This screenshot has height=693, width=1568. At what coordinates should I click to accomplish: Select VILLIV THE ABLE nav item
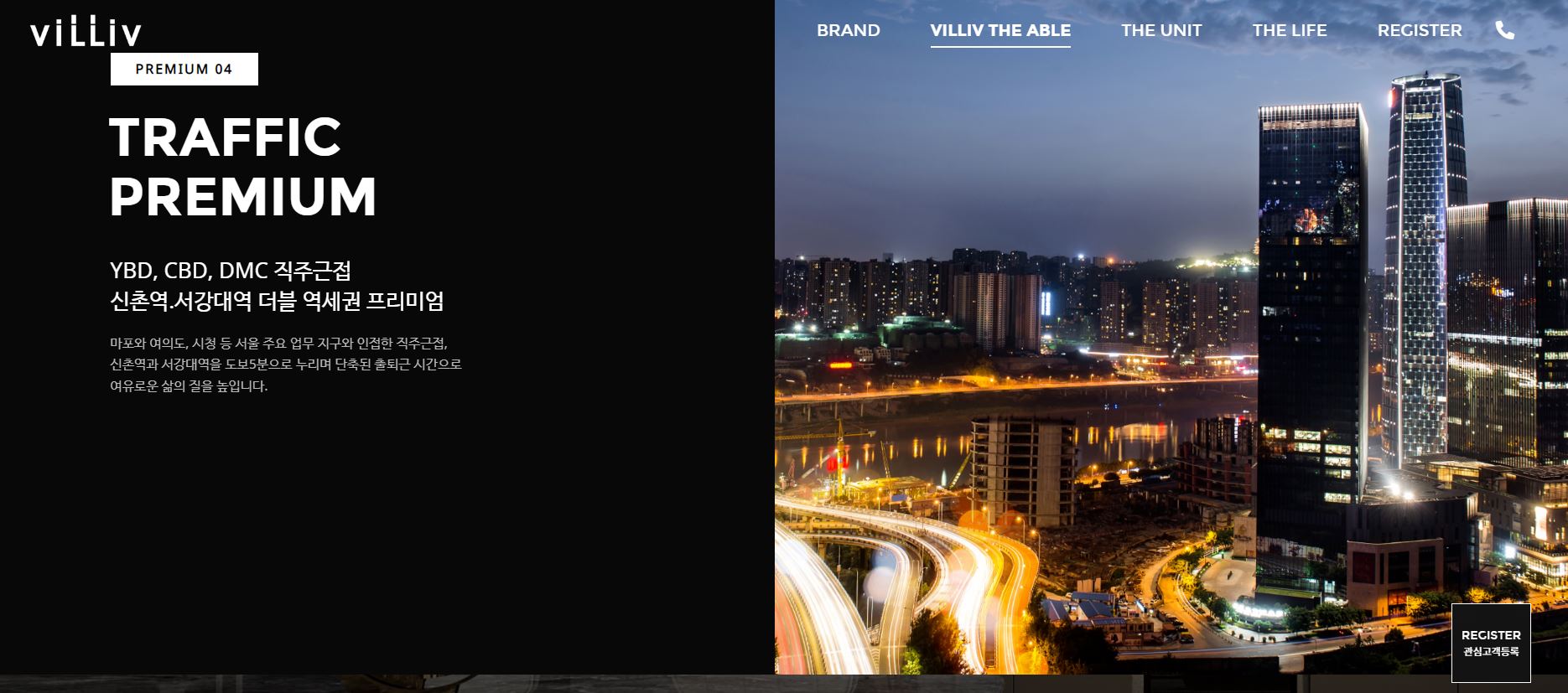pos(1000,30)
